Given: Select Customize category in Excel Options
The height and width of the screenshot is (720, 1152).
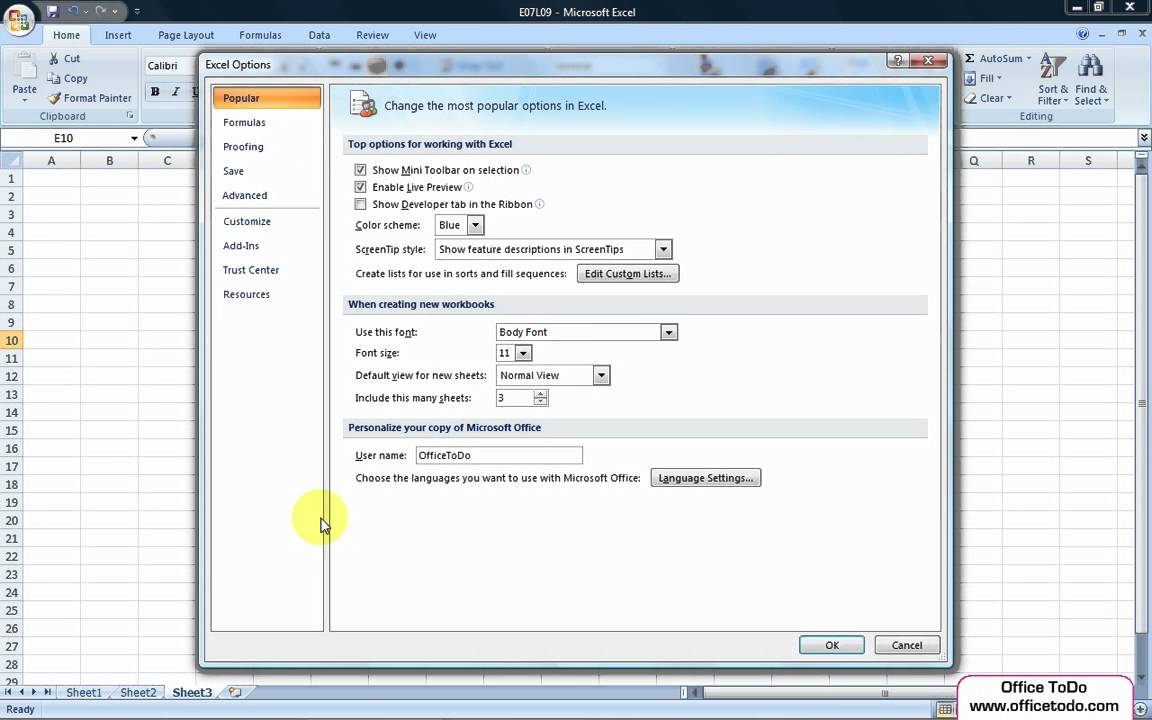Looking at the screenshot, I should coord(267,221).
